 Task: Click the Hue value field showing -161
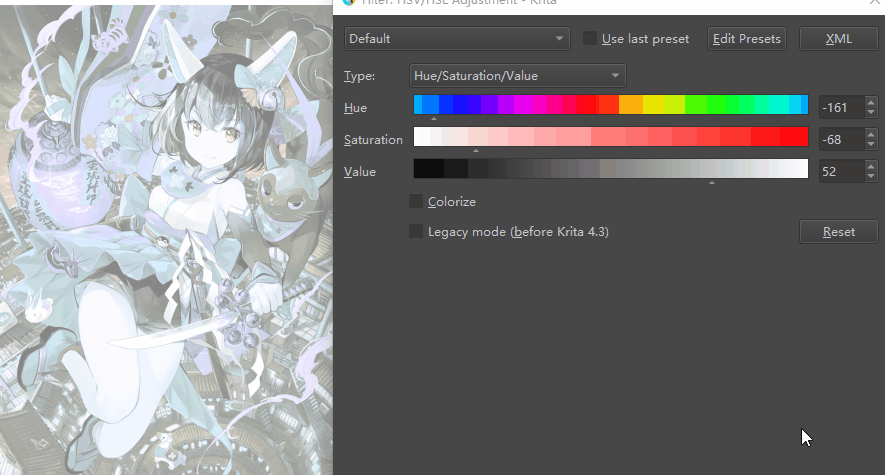coord(841,107)
